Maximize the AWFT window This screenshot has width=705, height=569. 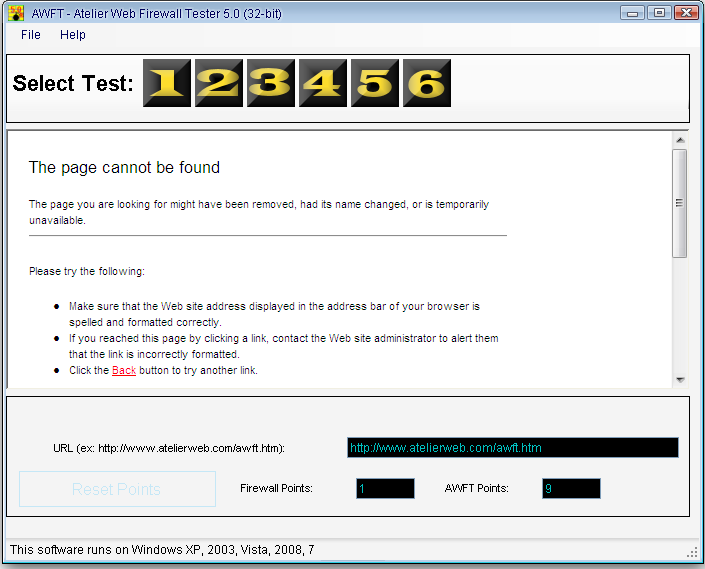(x=659, y=13)
